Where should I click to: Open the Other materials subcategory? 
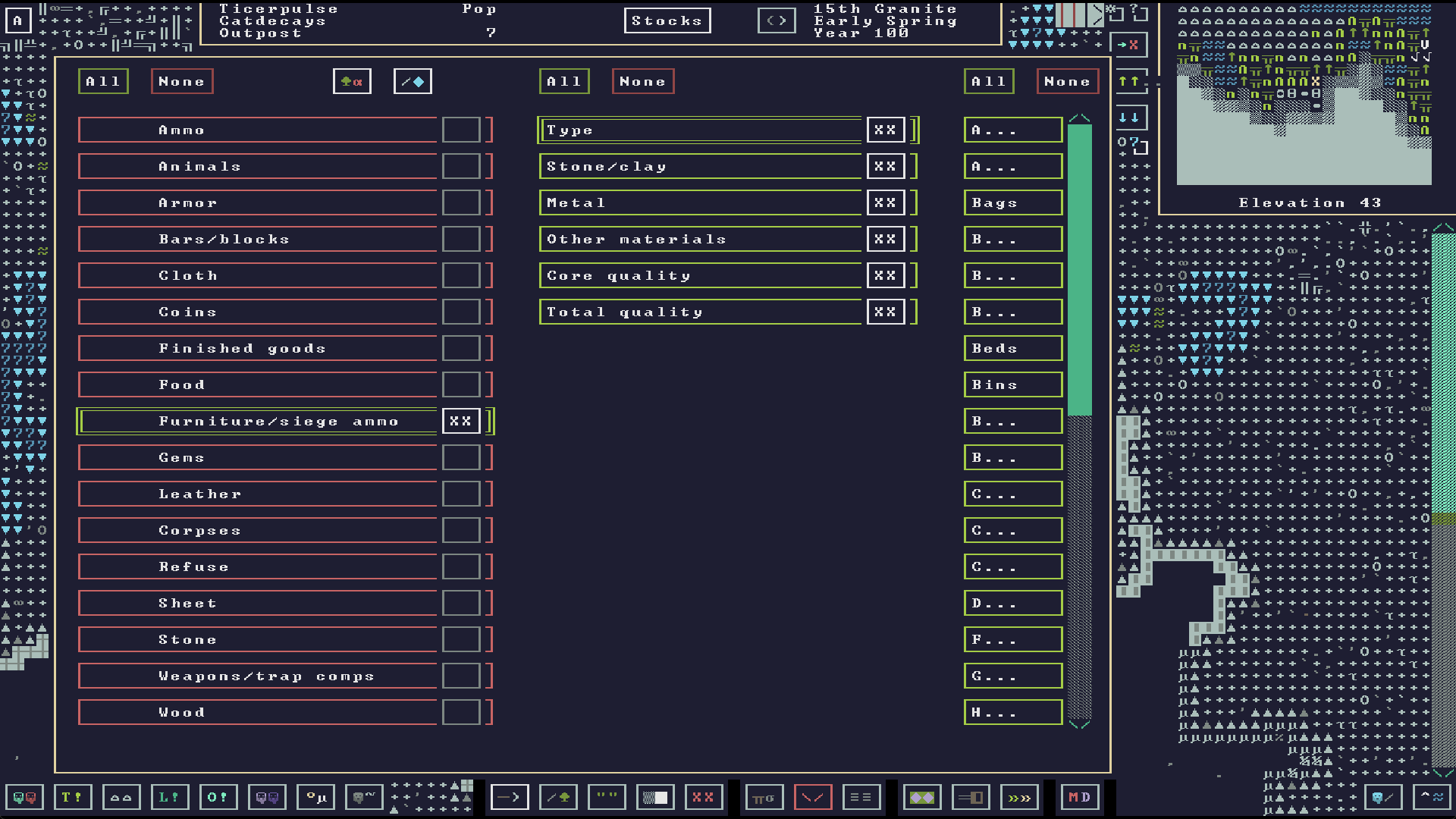pos(700,239)
